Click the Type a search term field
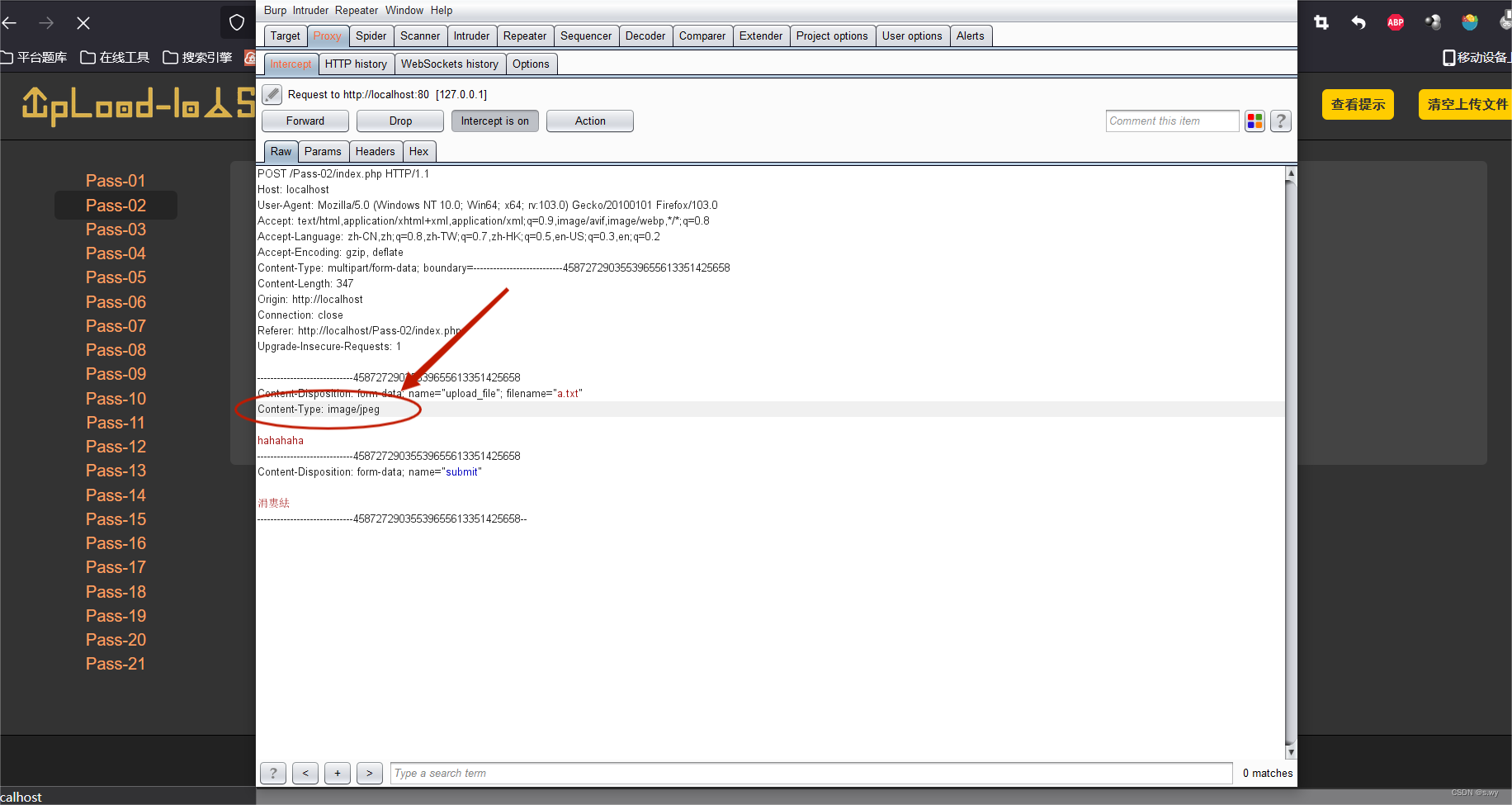This screenshot has width=1512, height=805. tap(811, 774)
